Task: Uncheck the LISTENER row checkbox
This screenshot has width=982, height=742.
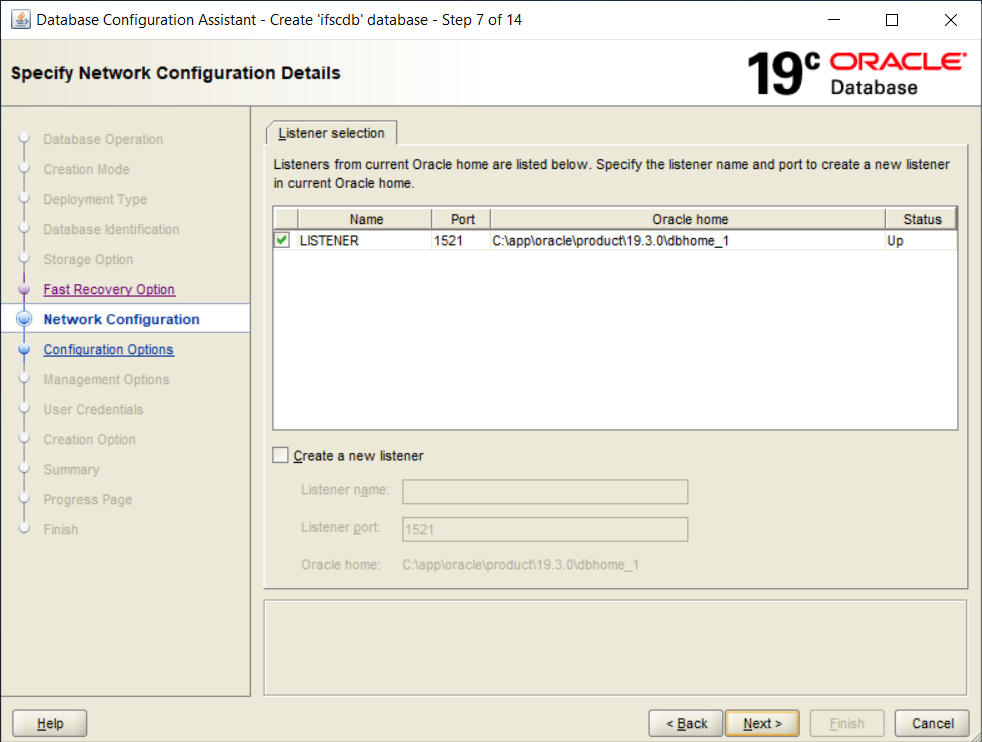Action: (x=283, y=241)
